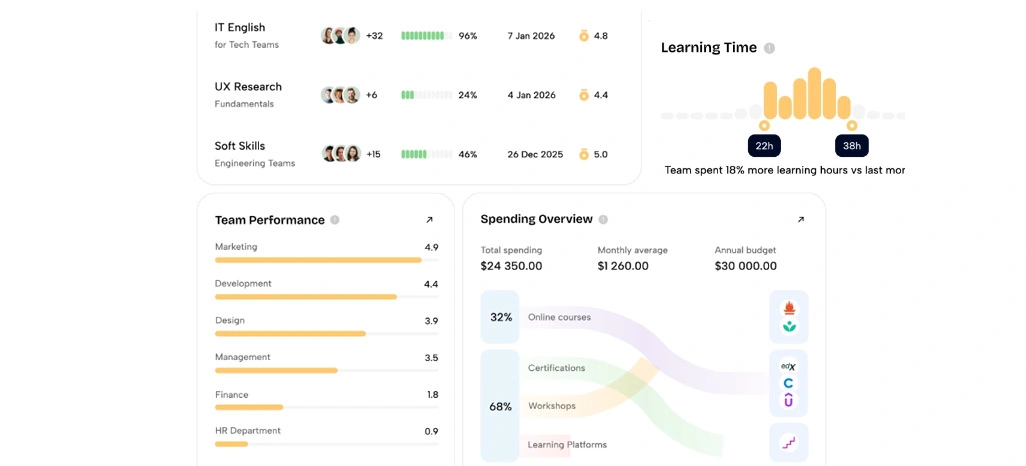Open Team Performance expand arrow

click(429, 220)
